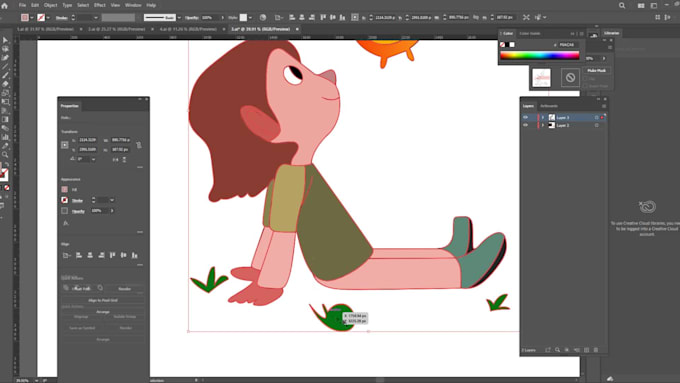Screen dimensions: 680x383
Task: Click vertical align bottom in Properties Align section
Action: tap(135, 255)
